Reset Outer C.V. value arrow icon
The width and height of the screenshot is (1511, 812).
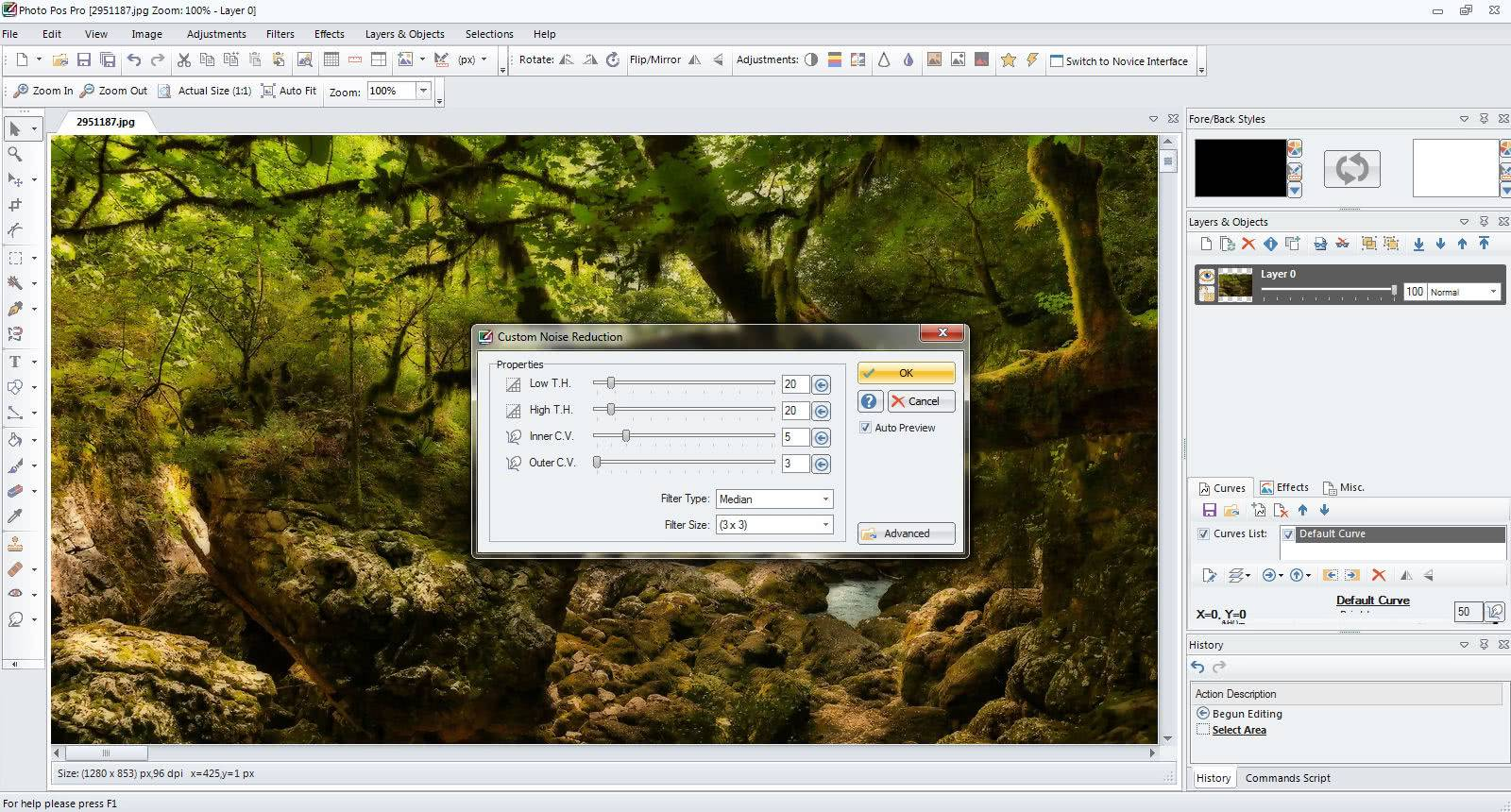(822, 465)
